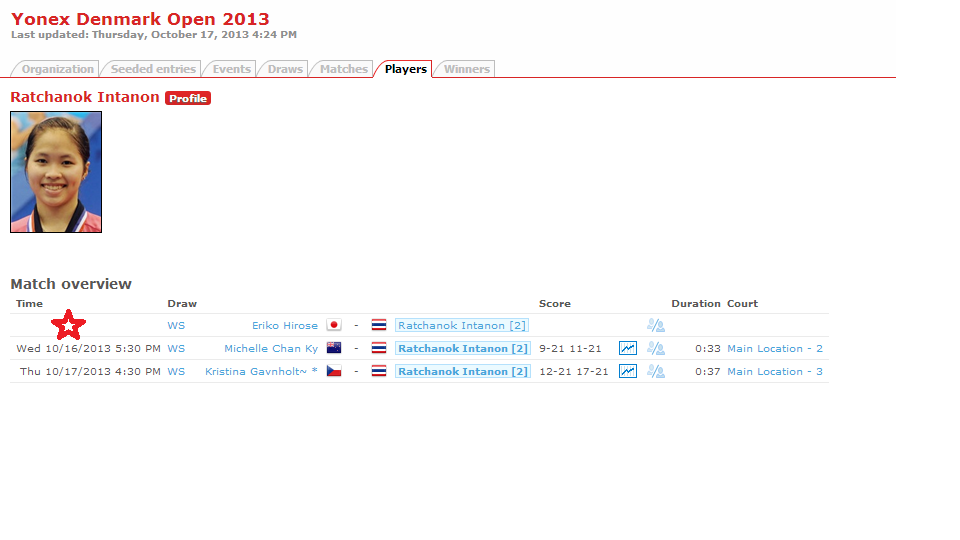Screen dimensions: 960x540
Task: Open Main Location - 2 court link
Action: point(774,348)
